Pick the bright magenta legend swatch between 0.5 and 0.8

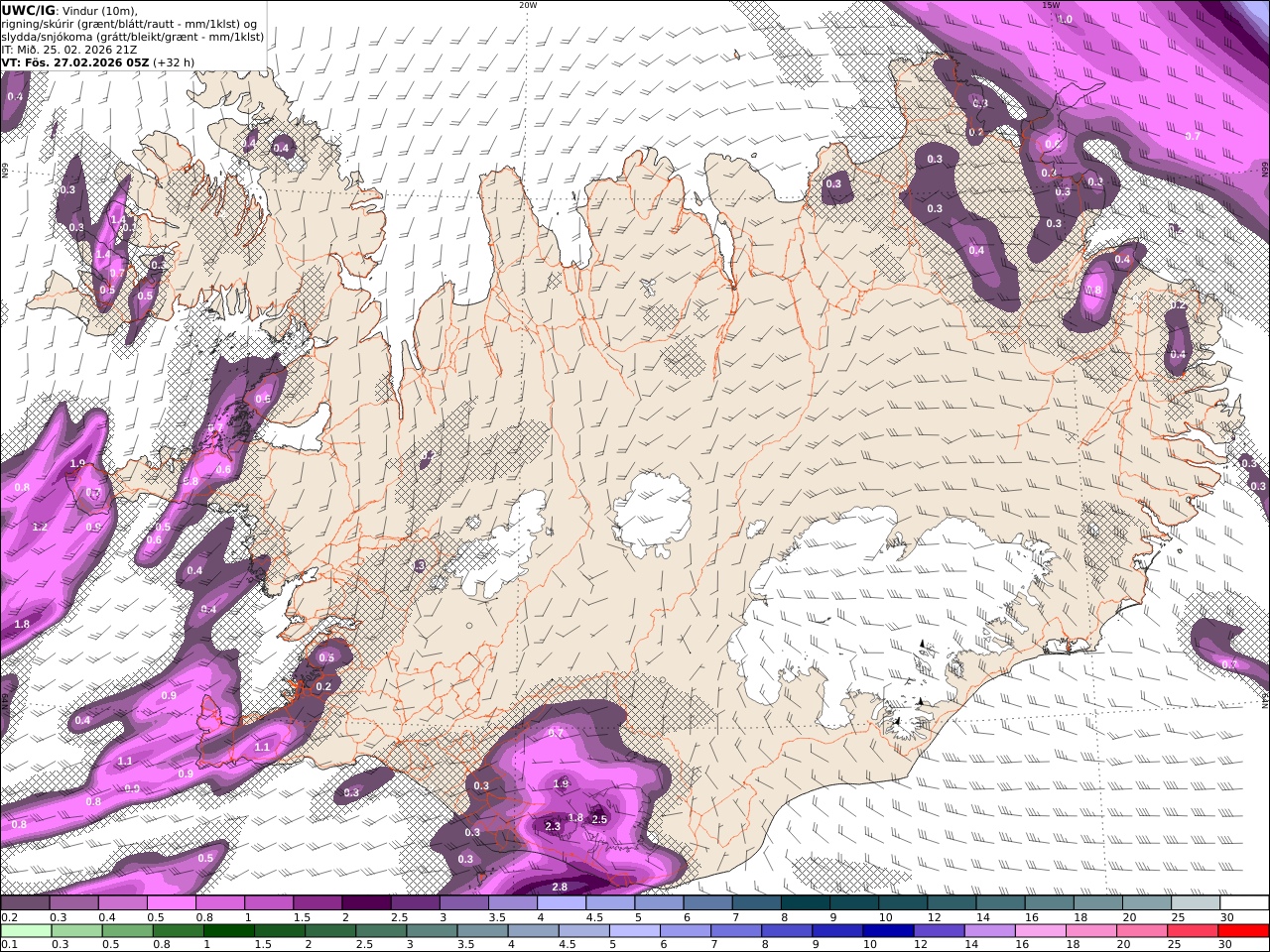click(x=171, y=903)
